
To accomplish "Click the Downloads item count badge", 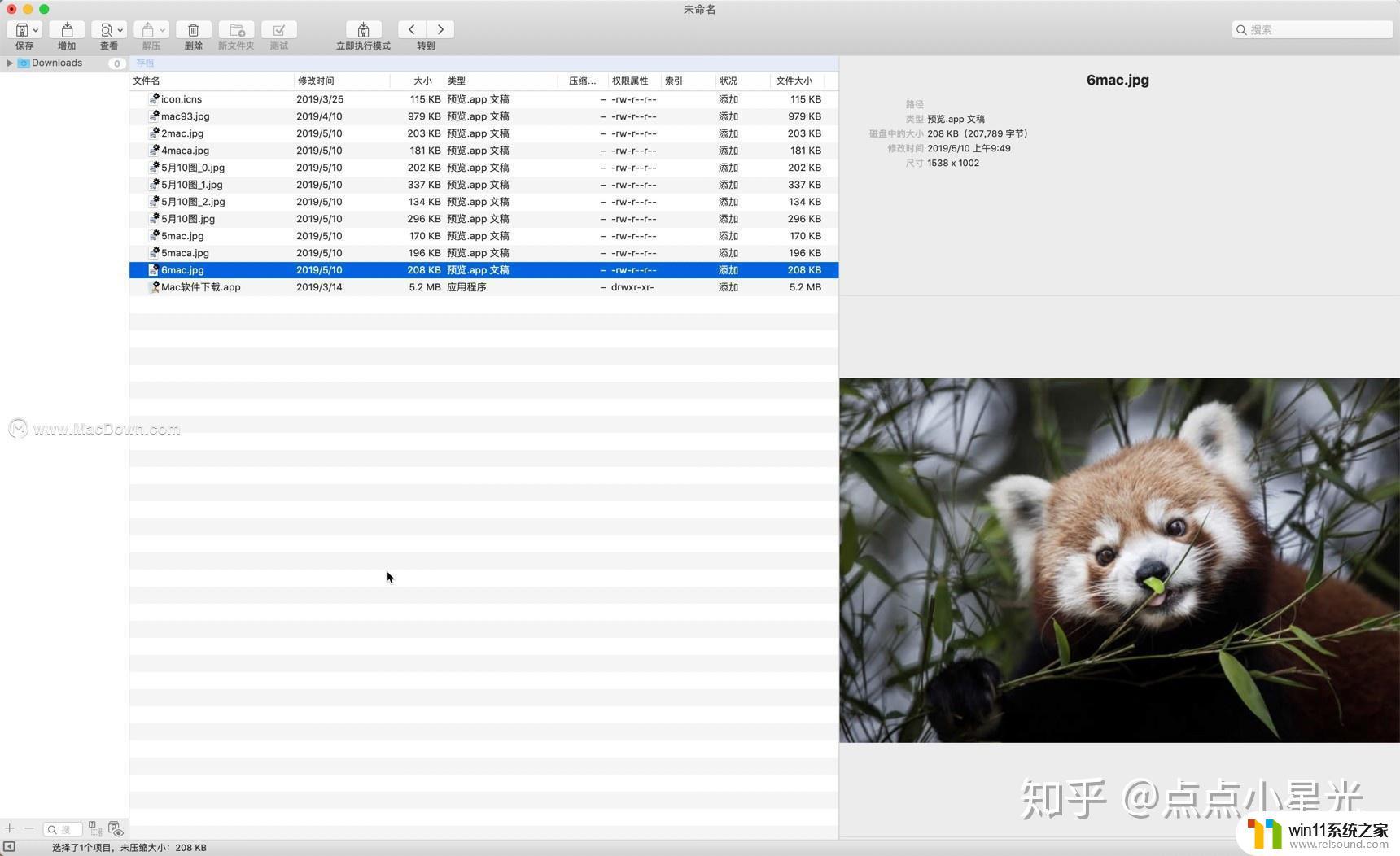I will 116,63.
